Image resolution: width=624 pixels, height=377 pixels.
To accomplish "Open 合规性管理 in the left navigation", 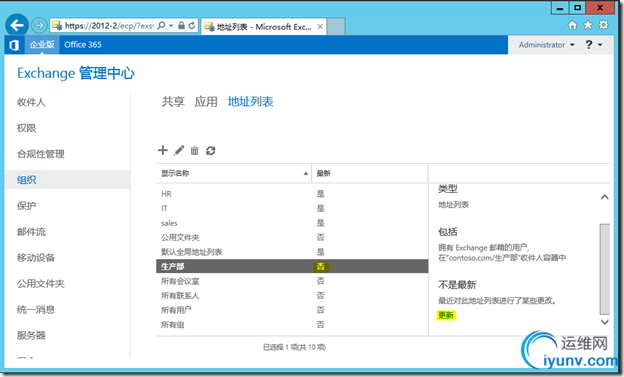I will 41,154.
